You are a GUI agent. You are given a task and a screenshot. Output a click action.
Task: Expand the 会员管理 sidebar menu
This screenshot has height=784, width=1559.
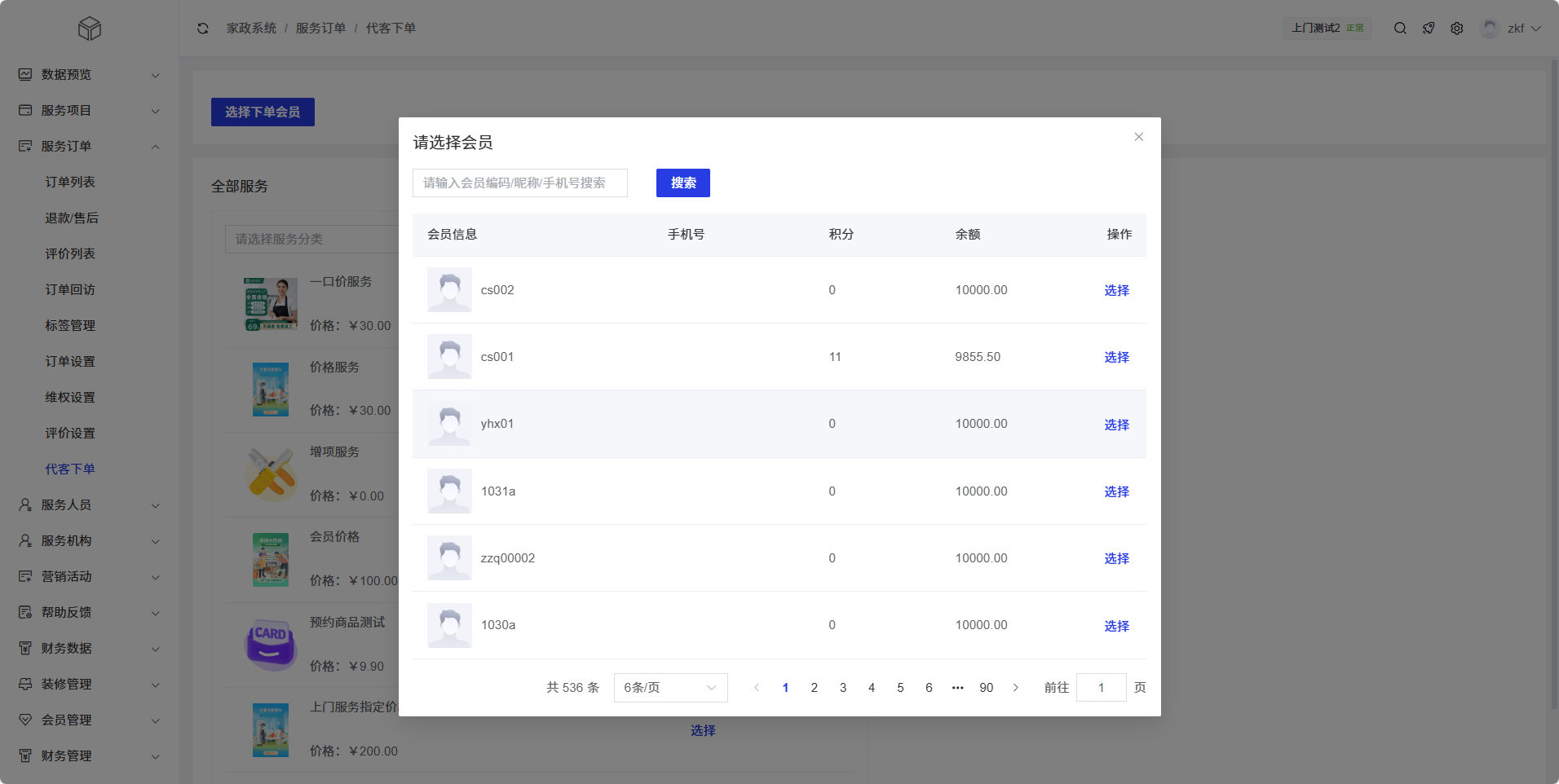tap(89, 720)
